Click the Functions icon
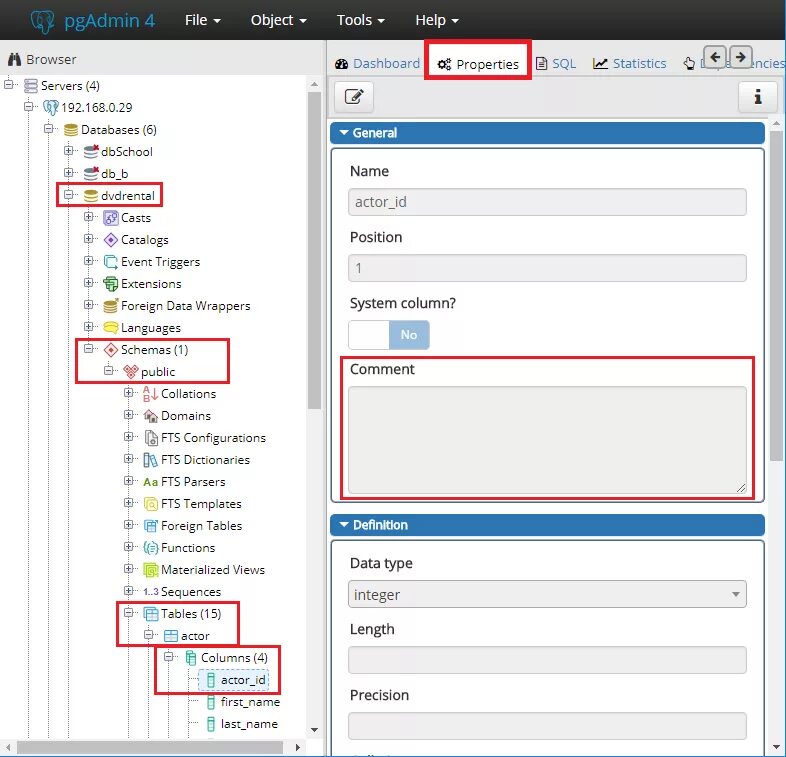The image size is (786, 757). pos(150,547)
